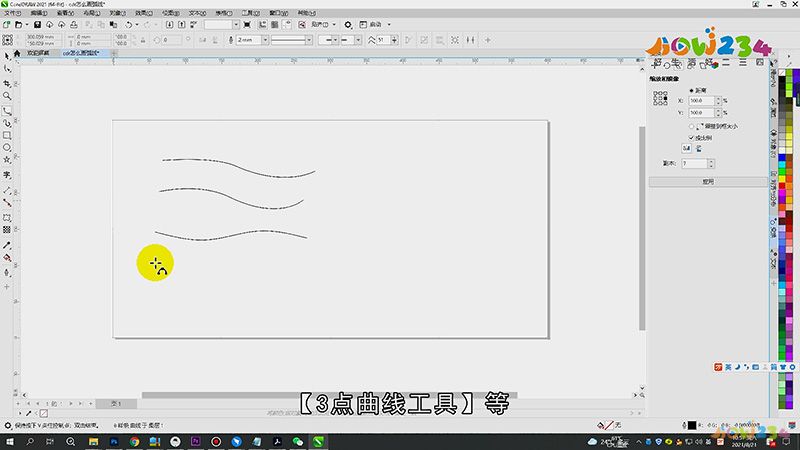Open Chrome from the taskbar

[134, 441]
